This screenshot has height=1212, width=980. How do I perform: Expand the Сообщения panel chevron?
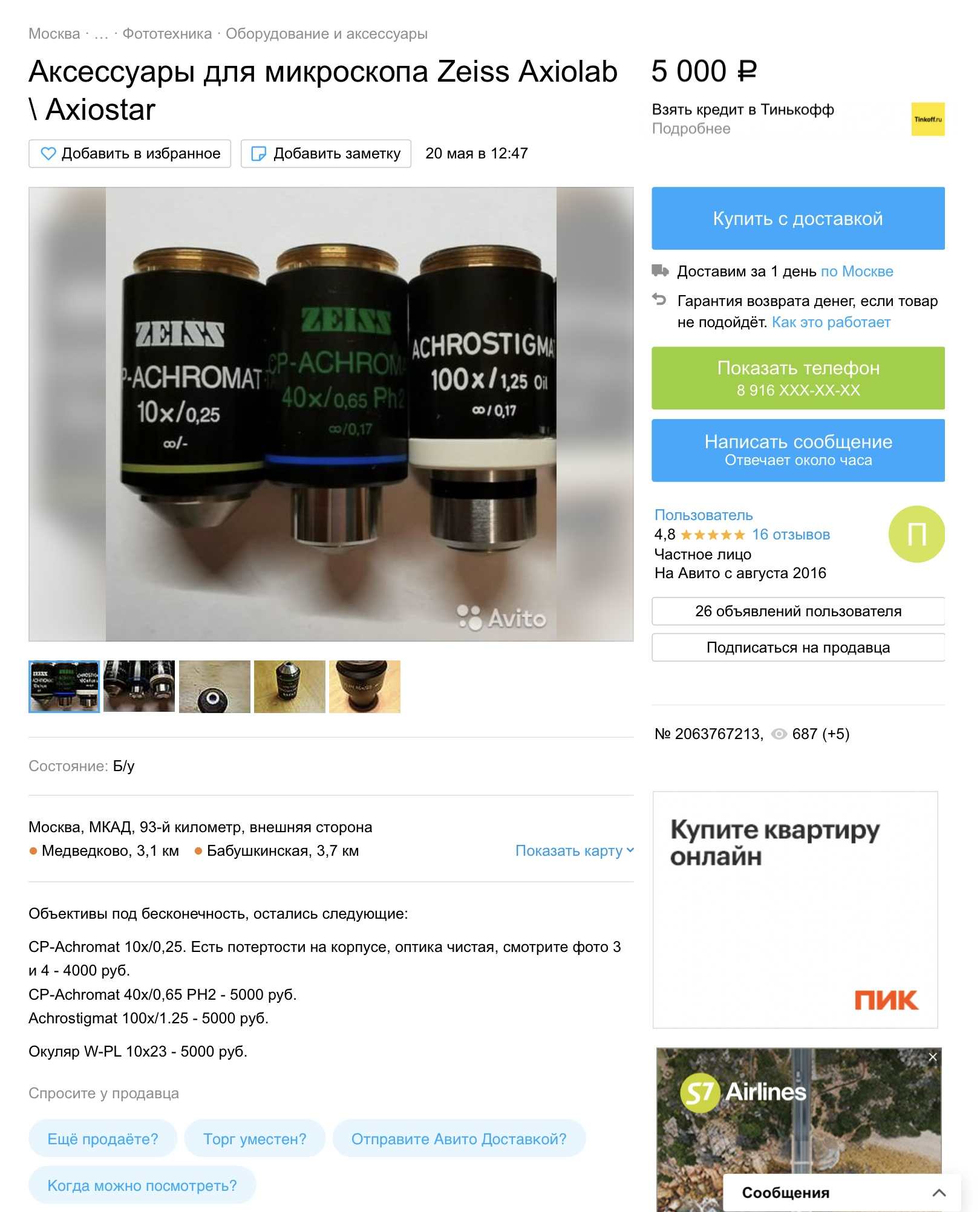pos(939,1193)
